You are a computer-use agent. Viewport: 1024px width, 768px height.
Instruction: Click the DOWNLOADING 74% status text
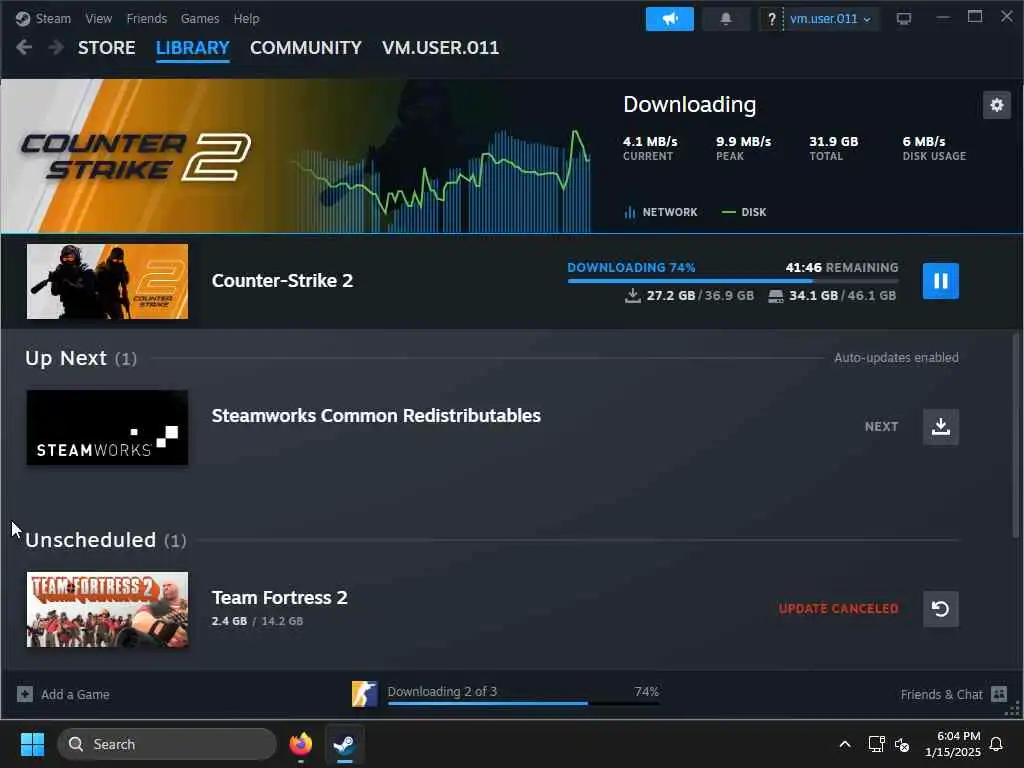(x=631, y=267)
